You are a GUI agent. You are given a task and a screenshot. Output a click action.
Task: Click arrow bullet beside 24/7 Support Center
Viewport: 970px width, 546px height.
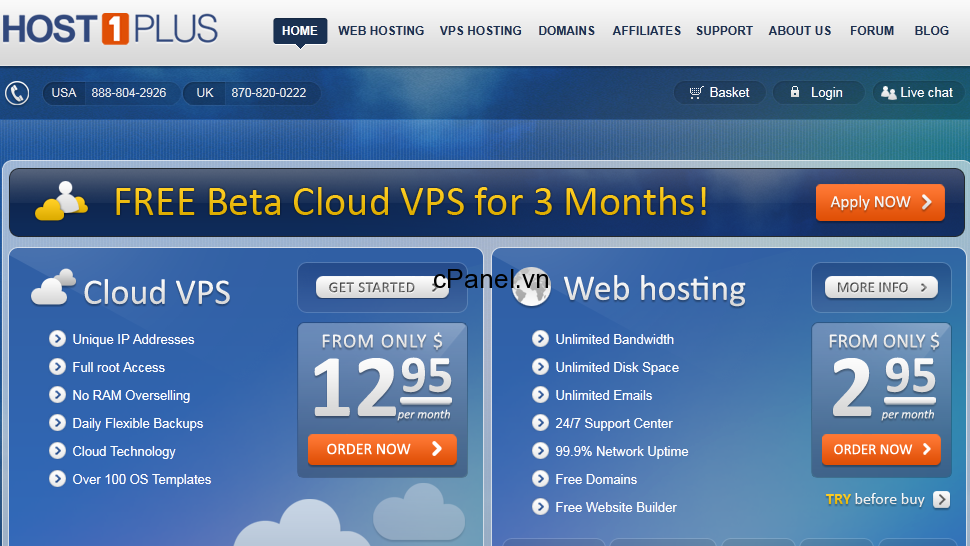541,423
